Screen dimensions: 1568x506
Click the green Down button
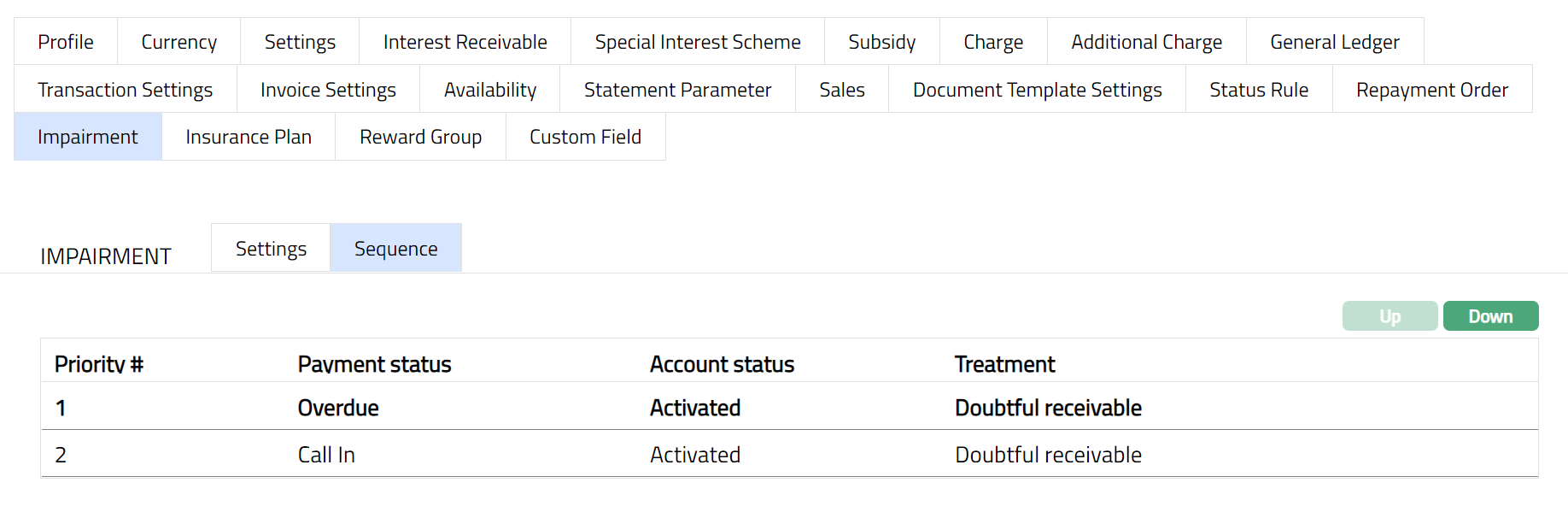[1490, 316]
